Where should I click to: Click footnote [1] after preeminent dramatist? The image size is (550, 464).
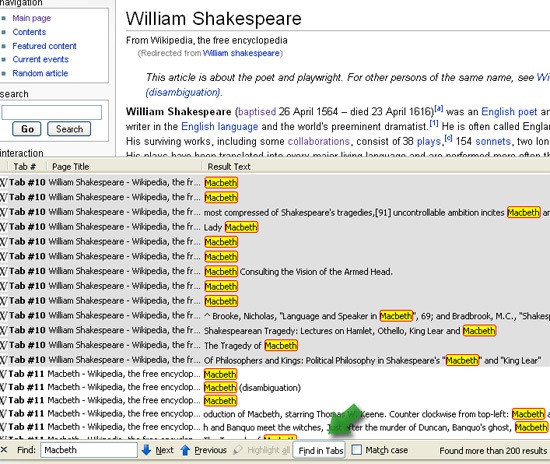[434, 123]
